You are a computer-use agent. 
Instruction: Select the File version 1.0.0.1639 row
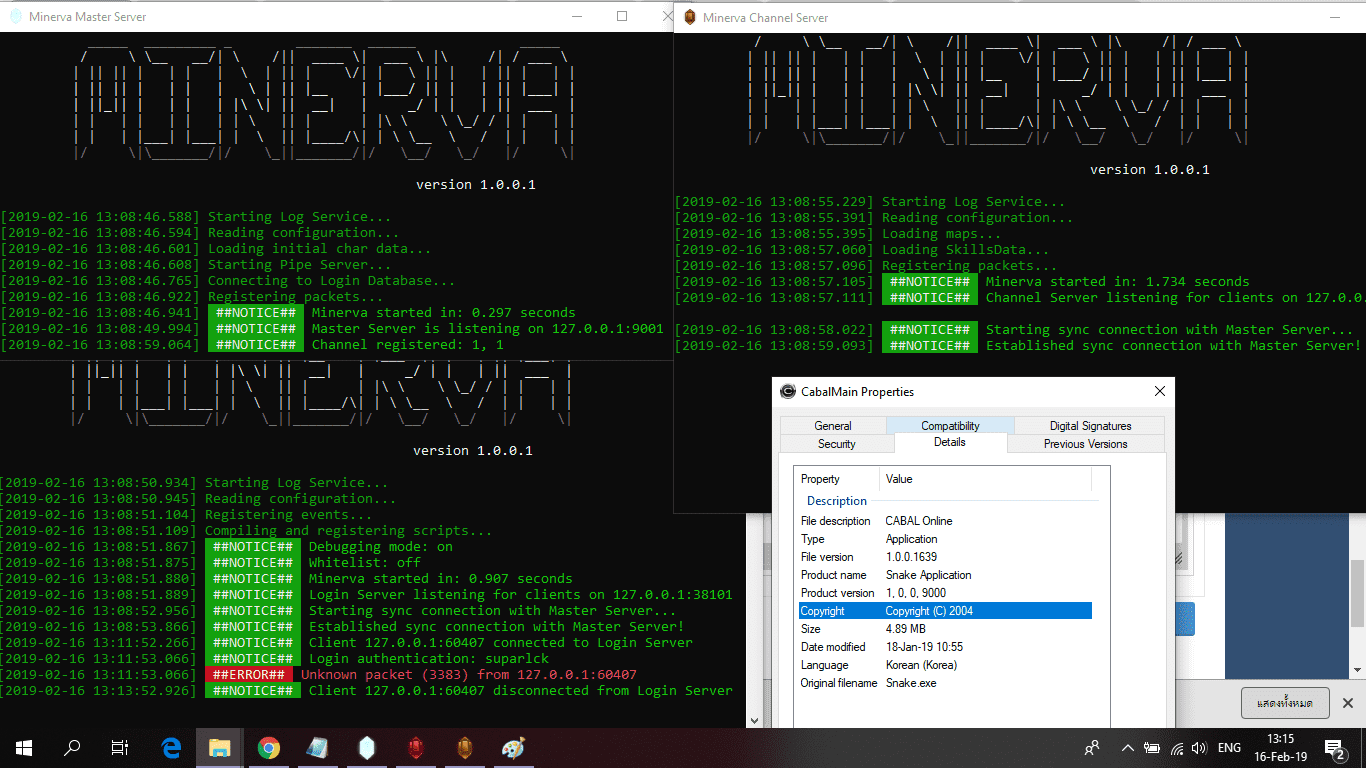pyautogui.click(x=945, y=557)
